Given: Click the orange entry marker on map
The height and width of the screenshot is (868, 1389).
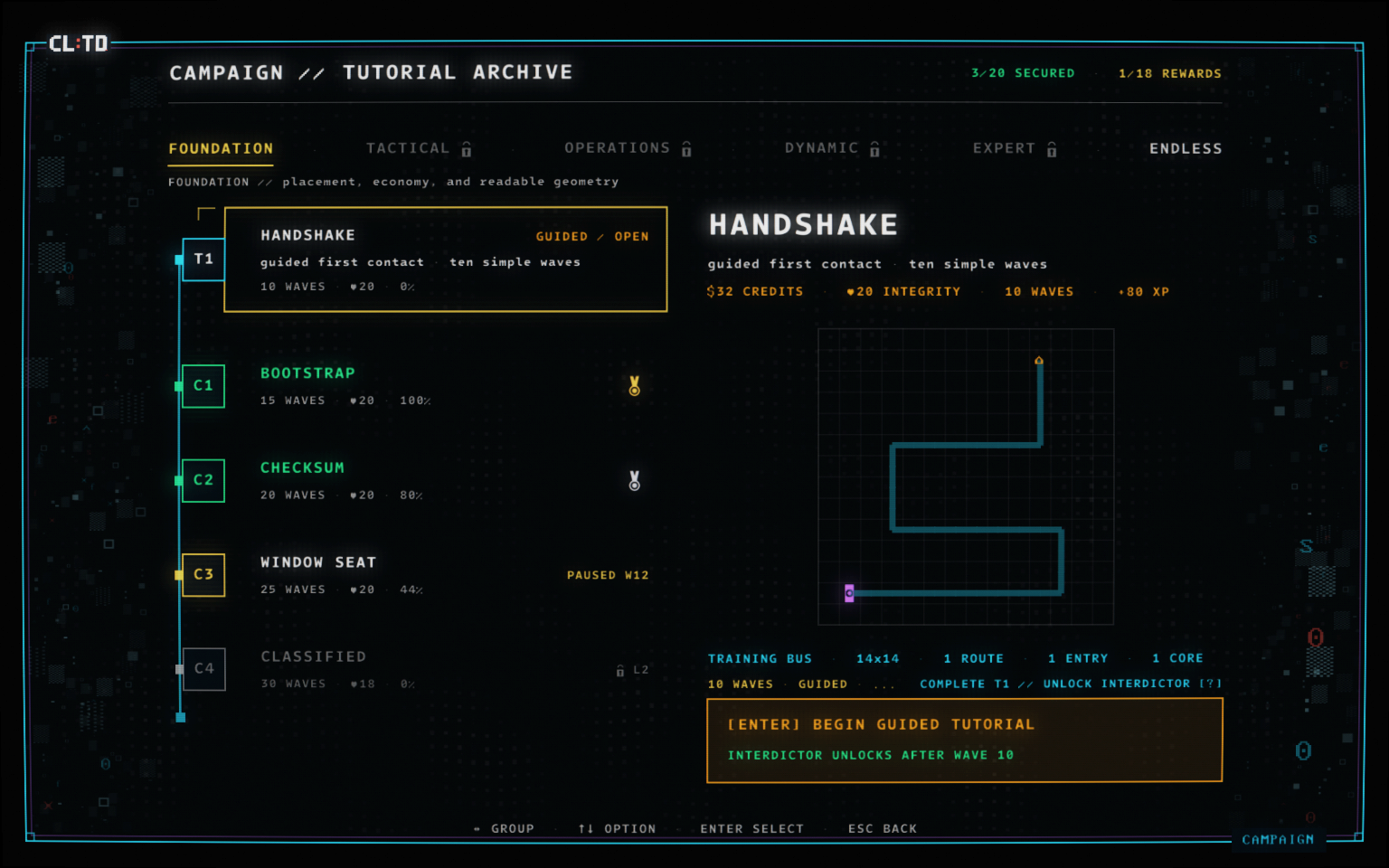Looking at the screenshot, I should tap(1039, 361).
